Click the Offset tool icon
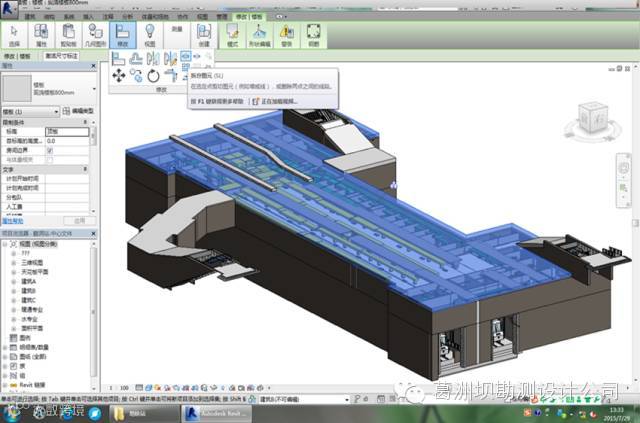This screenshot has width=640, height=423. click(136, 58)
